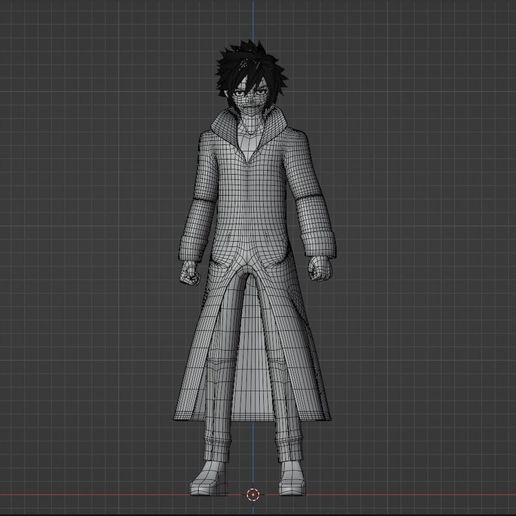Image resolution: width=516 pixels, height=516 pixels.
Task: Click the character's shoe mesh left of the 3D cursor
Action: (x=208, y=479)
